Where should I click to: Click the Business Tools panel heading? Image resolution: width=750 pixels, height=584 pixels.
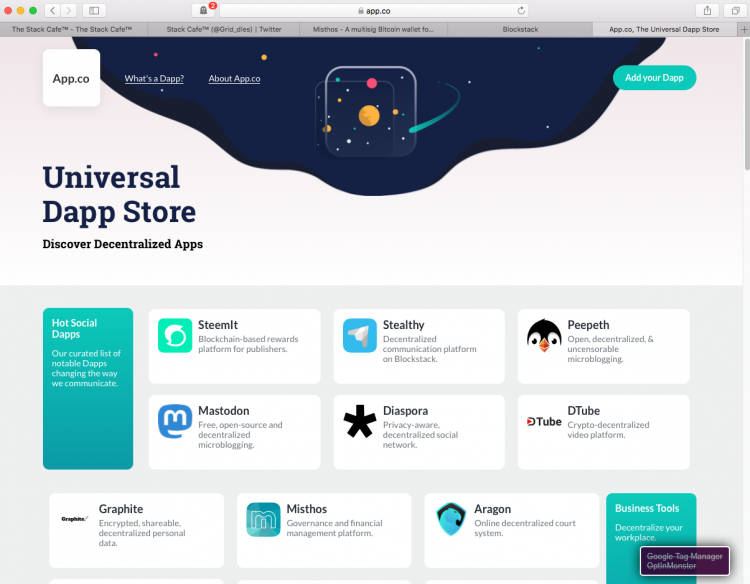pyautogui.click(x=647, y=508)
